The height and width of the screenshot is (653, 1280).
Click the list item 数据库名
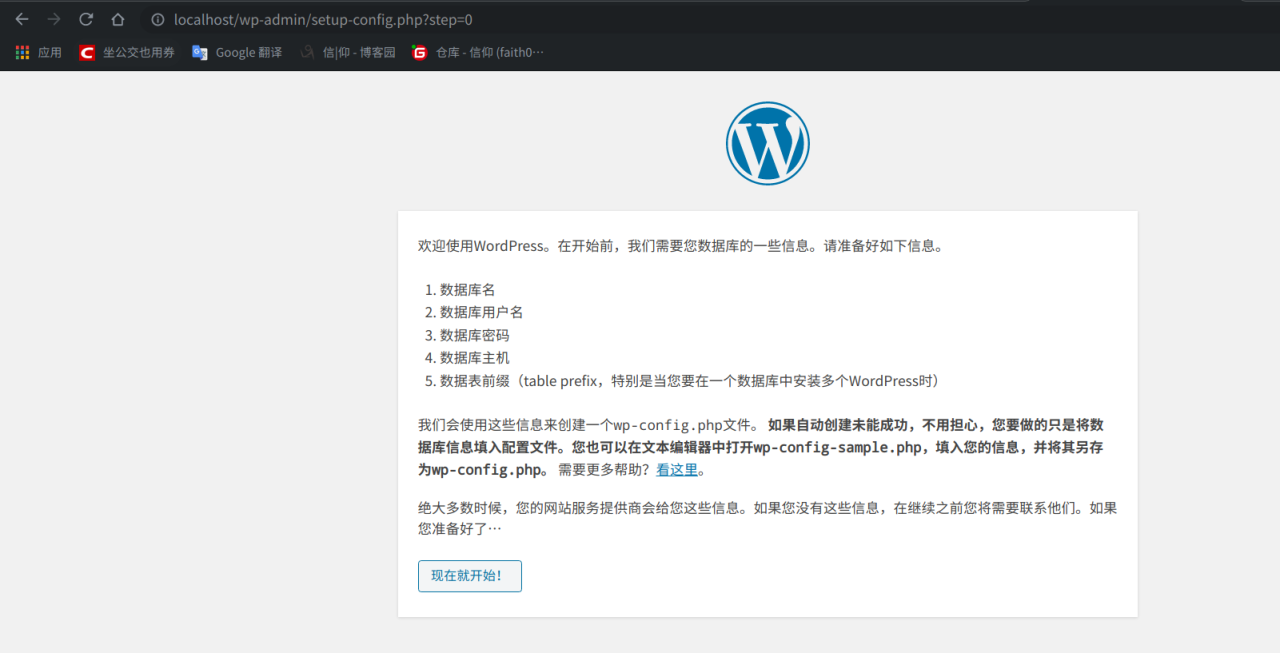pyautogui.click(x=466, y=289)
